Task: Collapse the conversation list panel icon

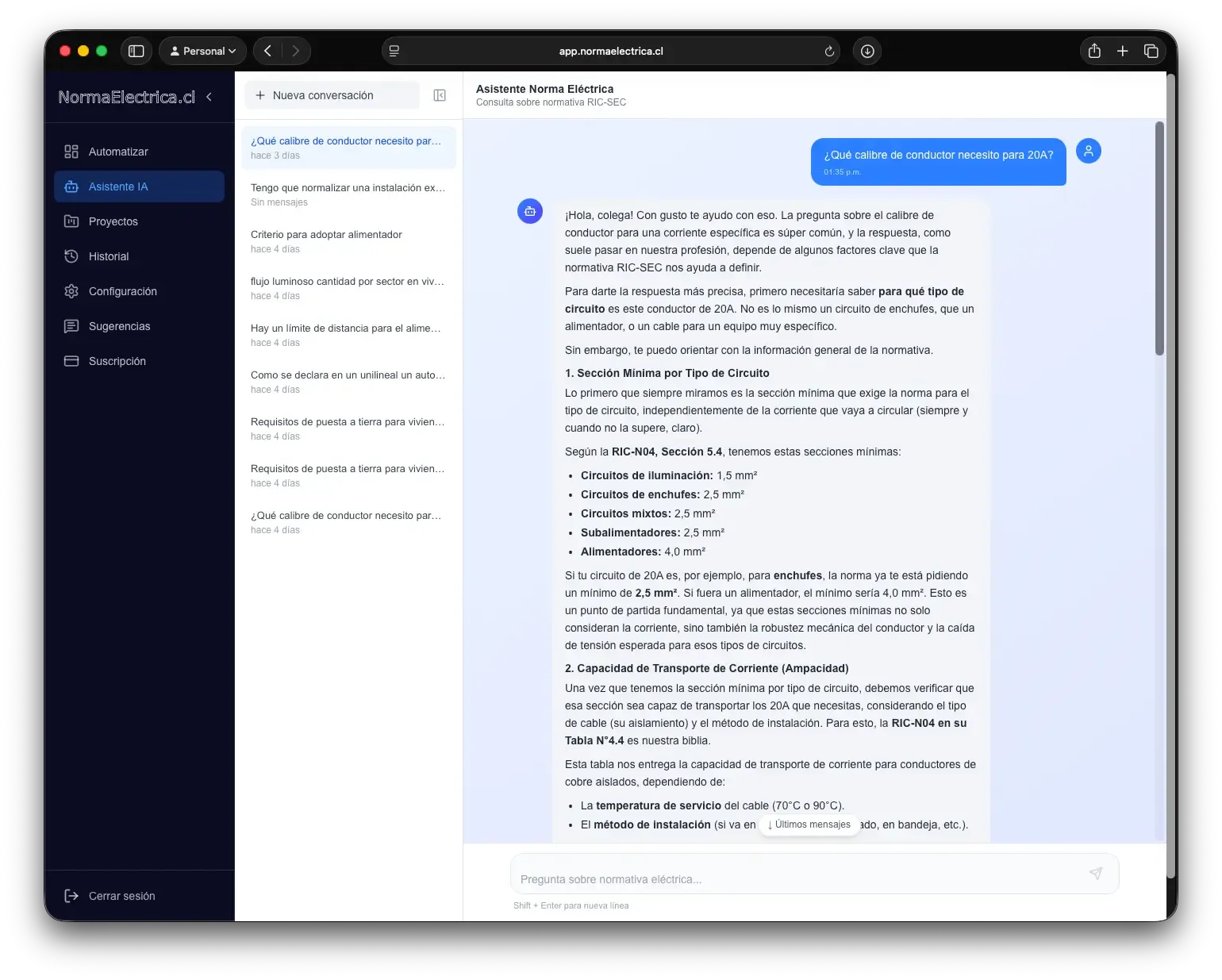Action: point(440,95)
